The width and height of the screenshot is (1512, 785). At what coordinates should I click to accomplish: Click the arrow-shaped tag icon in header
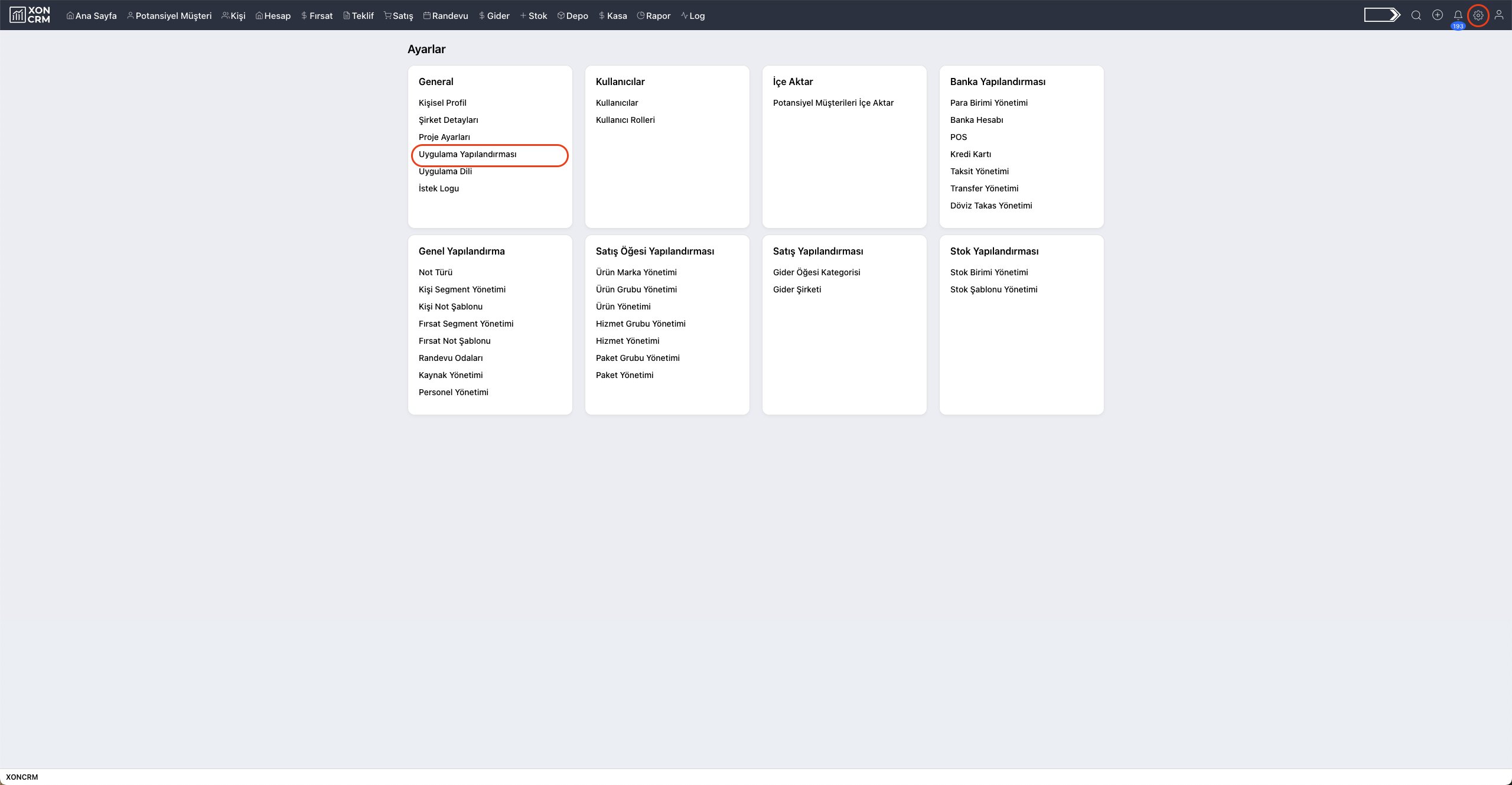click(x=1381, y=15)
